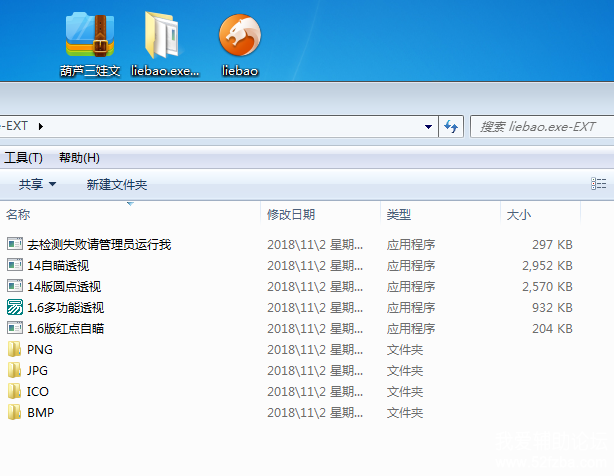Select the file name 14自瞄透视
The image size is (614, 476).
pos(58,266)
